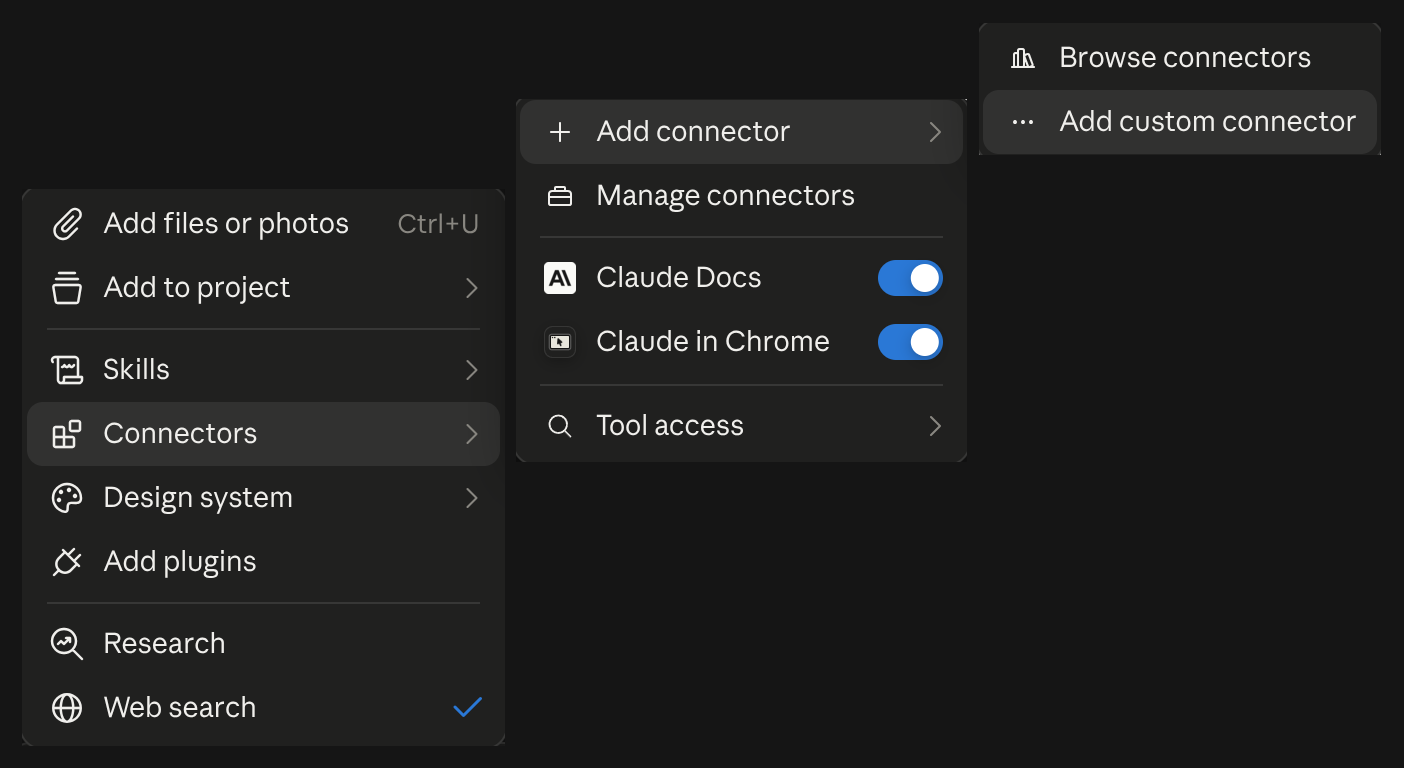Expand the Tool access chevron

[x=935, y=426]
